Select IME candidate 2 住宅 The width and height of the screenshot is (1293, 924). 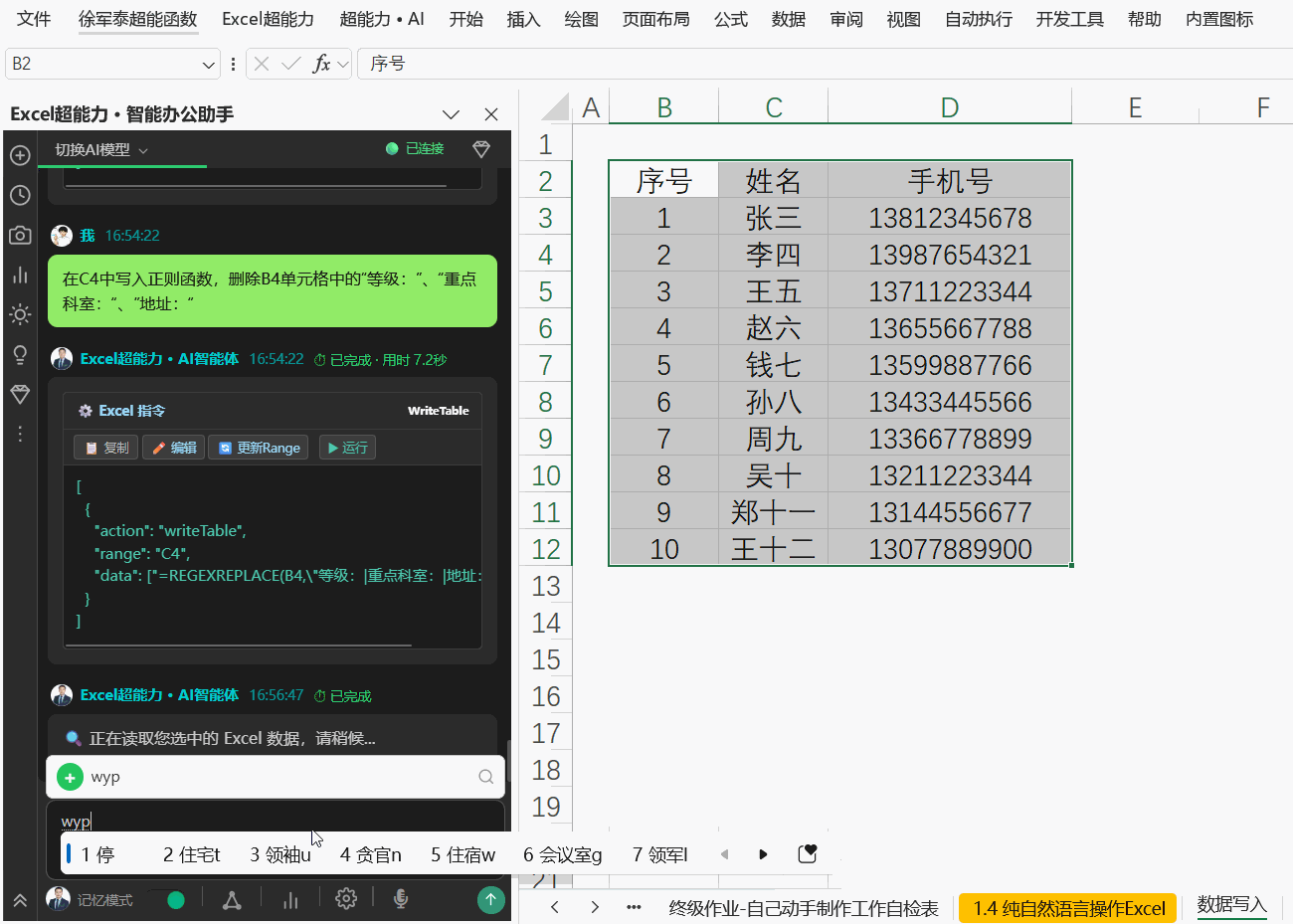[191, 854]
